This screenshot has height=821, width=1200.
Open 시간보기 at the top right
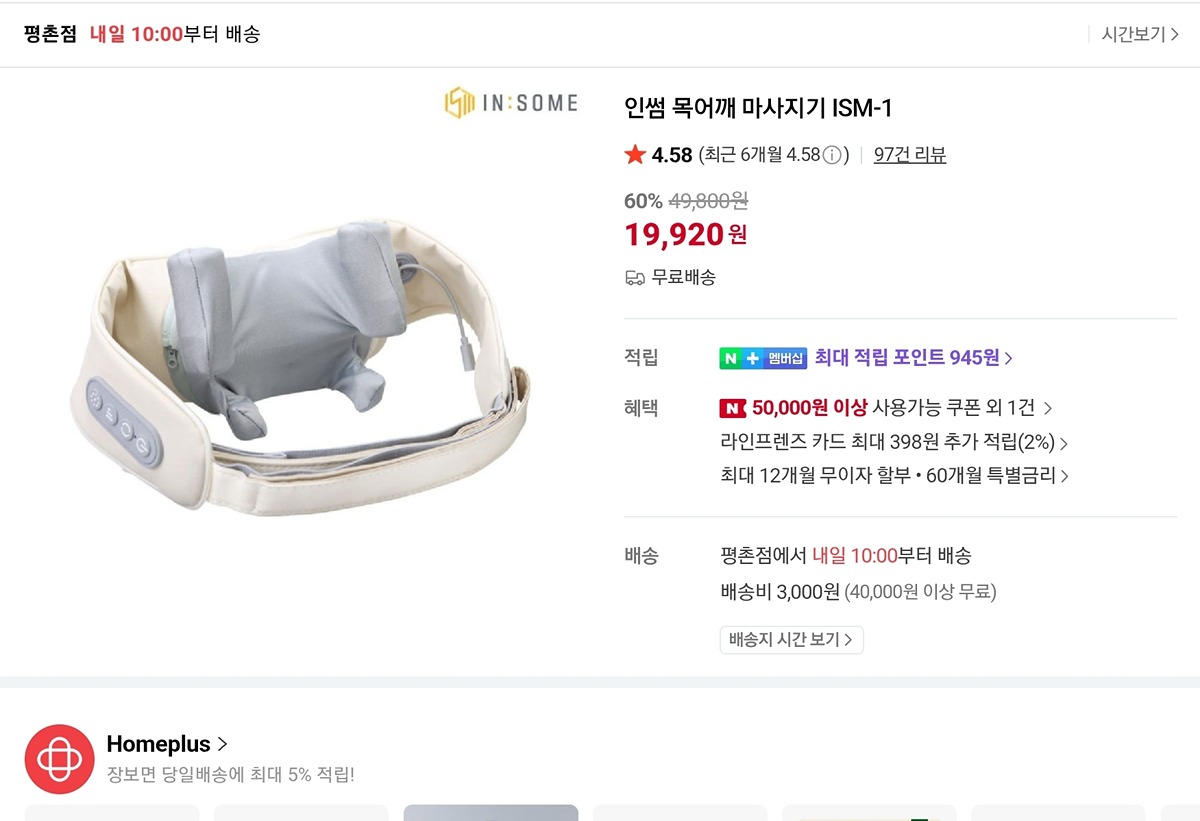point(1139,34)
